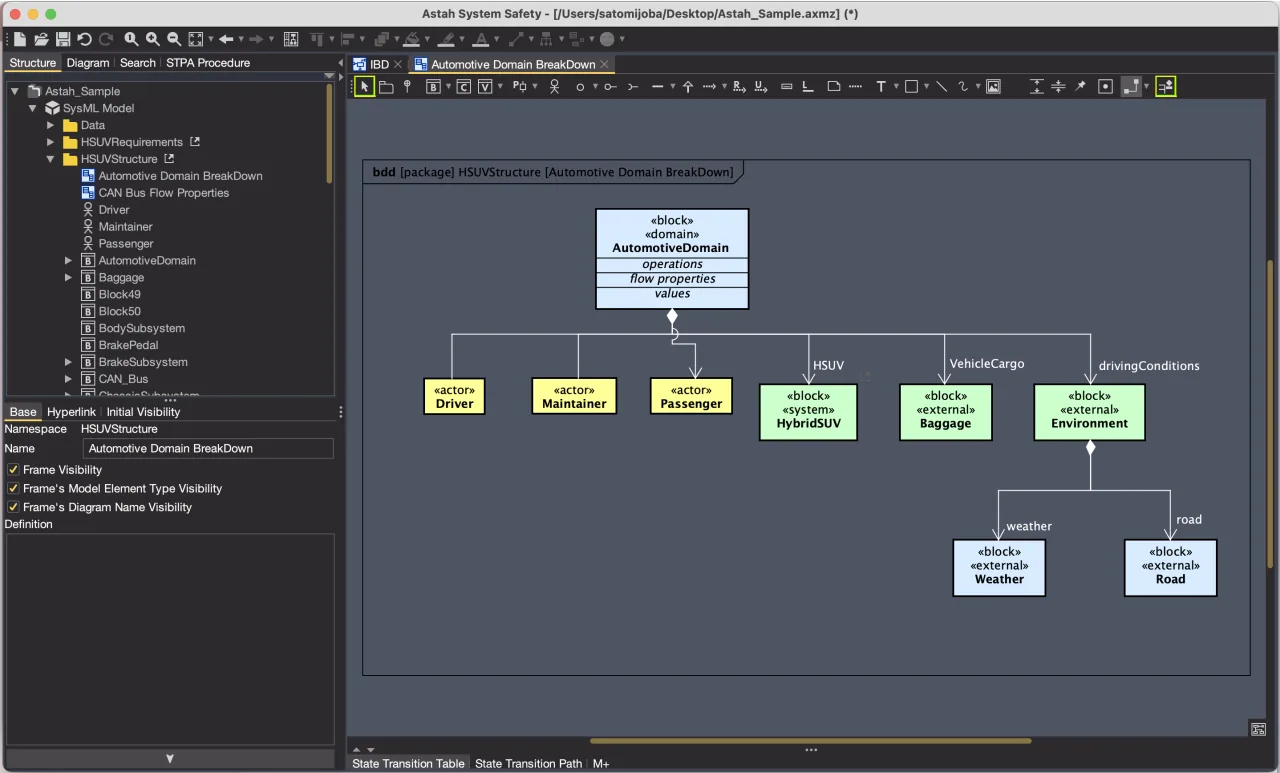1280x773 pixels.
Task: Select the Line drawing tool
Action: (x=941, y=87)
